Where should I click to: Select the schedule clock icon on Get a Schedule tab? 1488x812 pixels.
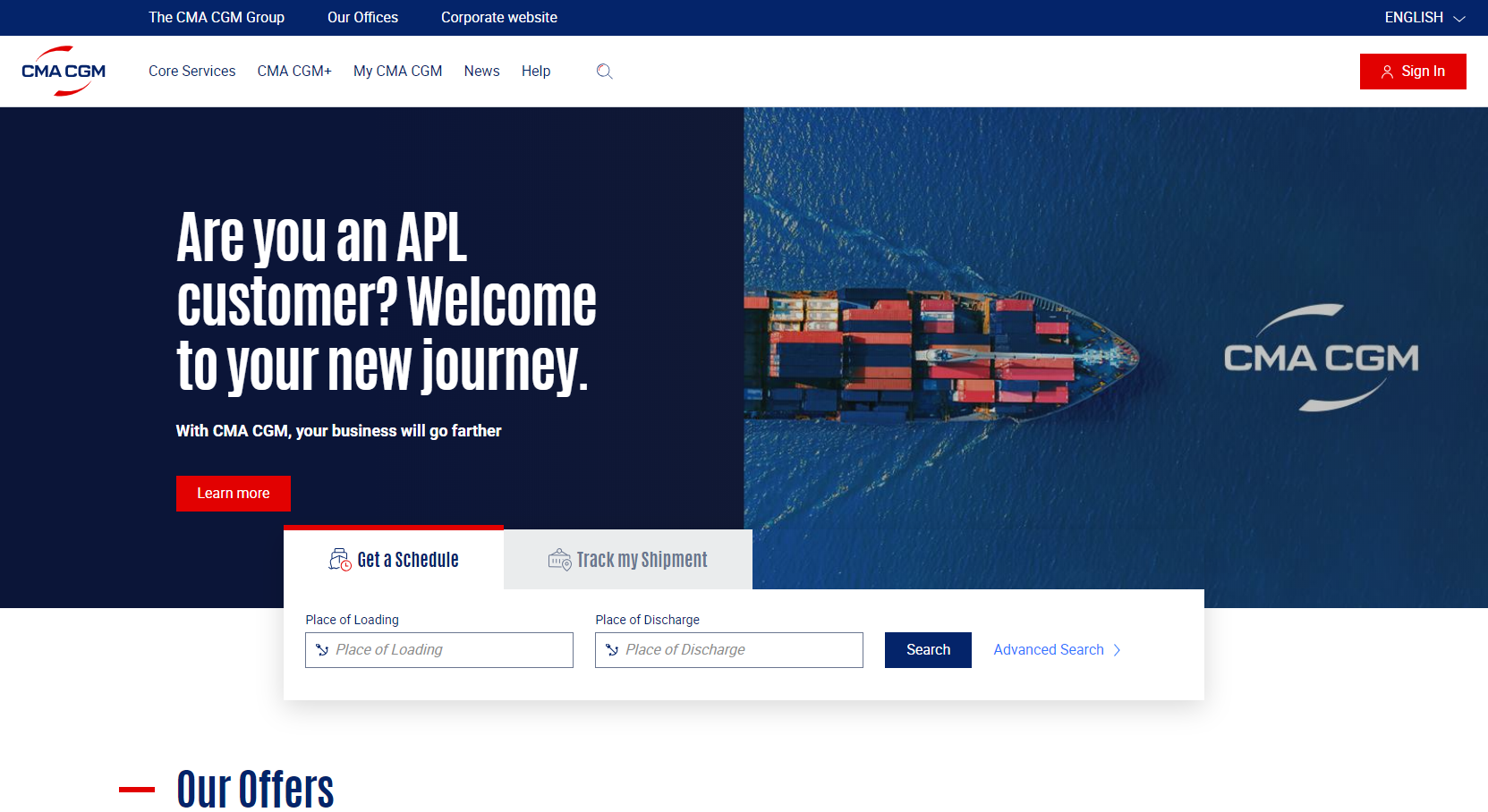point(338,559)
